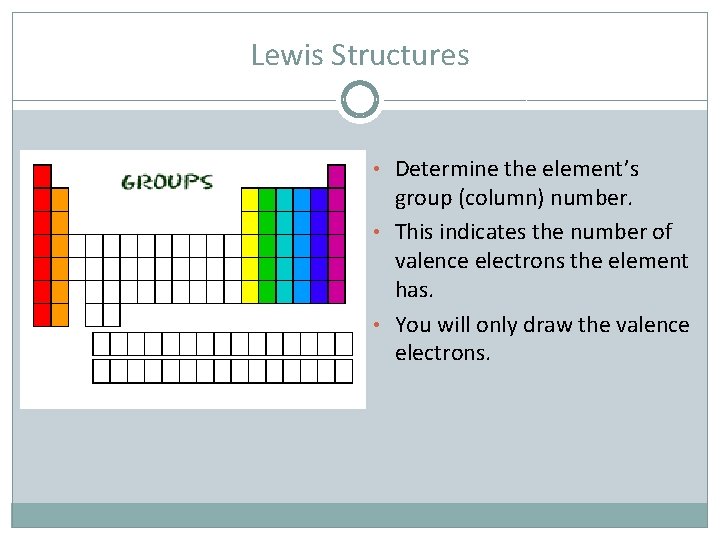Screen dimensions: 720x540
Task: Select the light blue column of the table
Action: (302, 245)
